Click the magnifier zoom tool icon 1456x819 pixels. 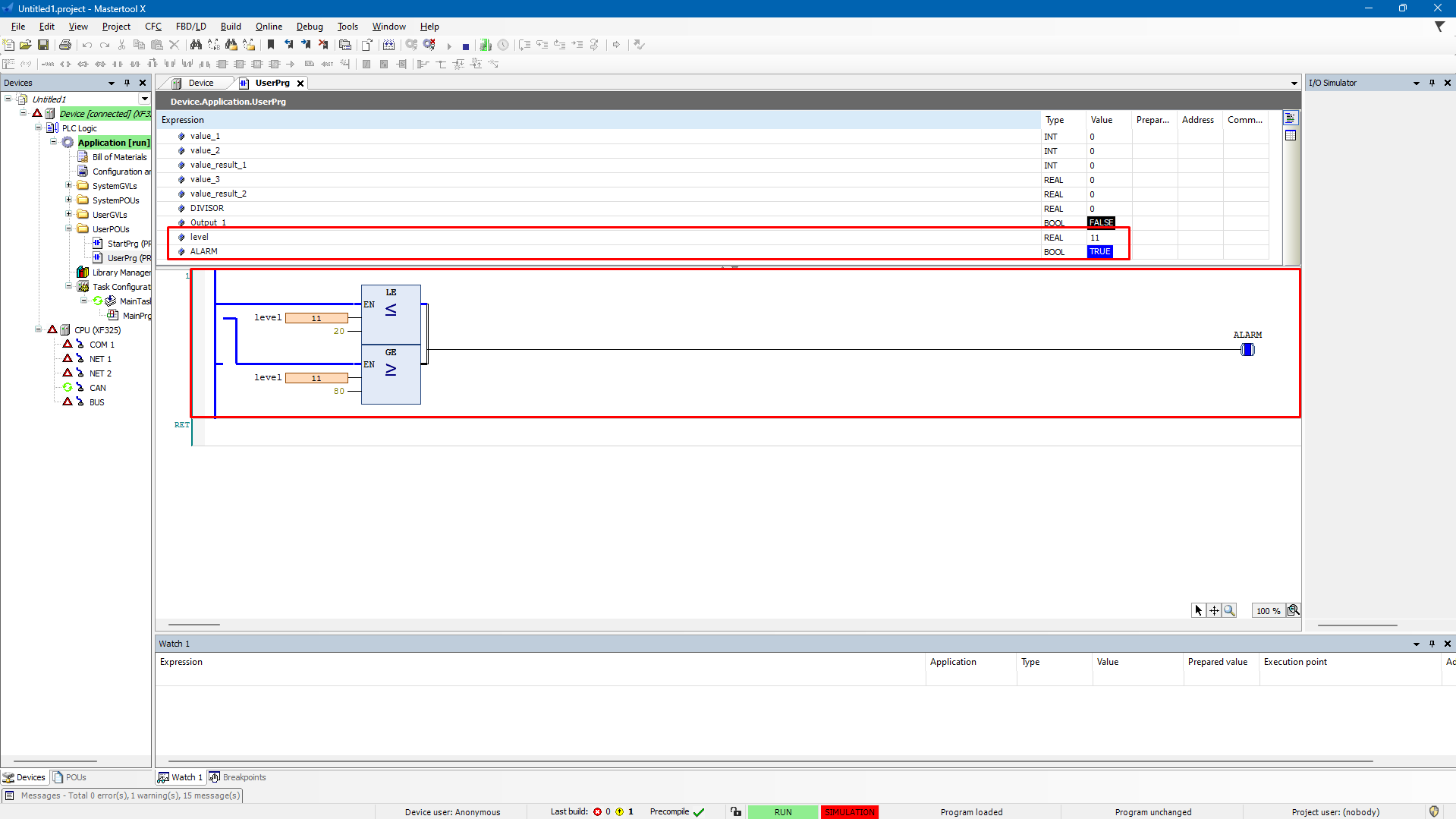point(1229,610)
